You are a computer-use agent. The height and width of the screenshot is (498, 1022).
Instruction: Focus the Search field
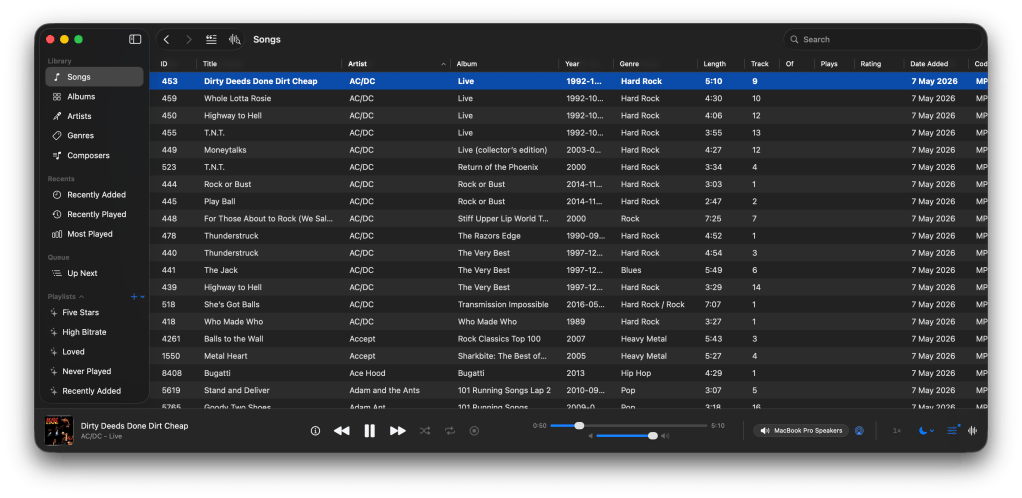(x=883, y=39)
